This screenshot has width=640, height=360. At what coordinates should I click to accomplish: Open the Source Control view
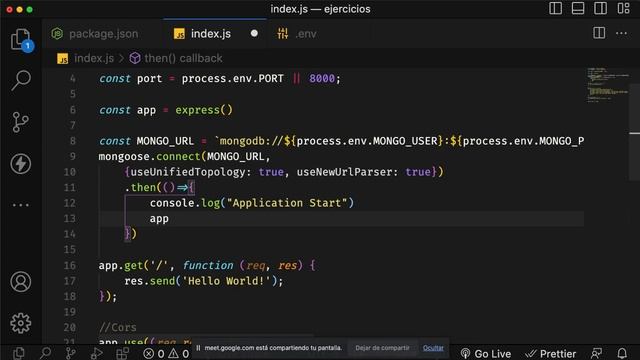20,122
